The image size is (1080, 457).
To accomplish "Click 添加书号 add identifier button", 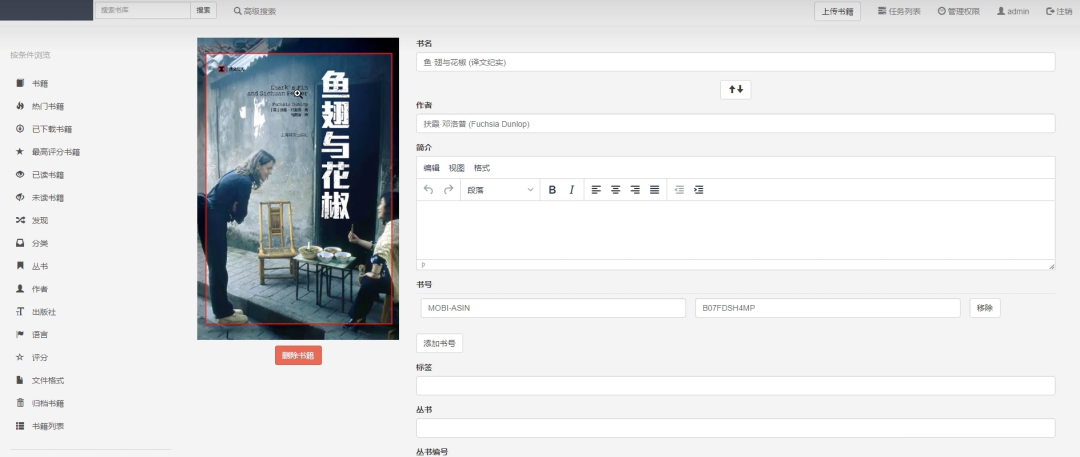I will point(439,343).
